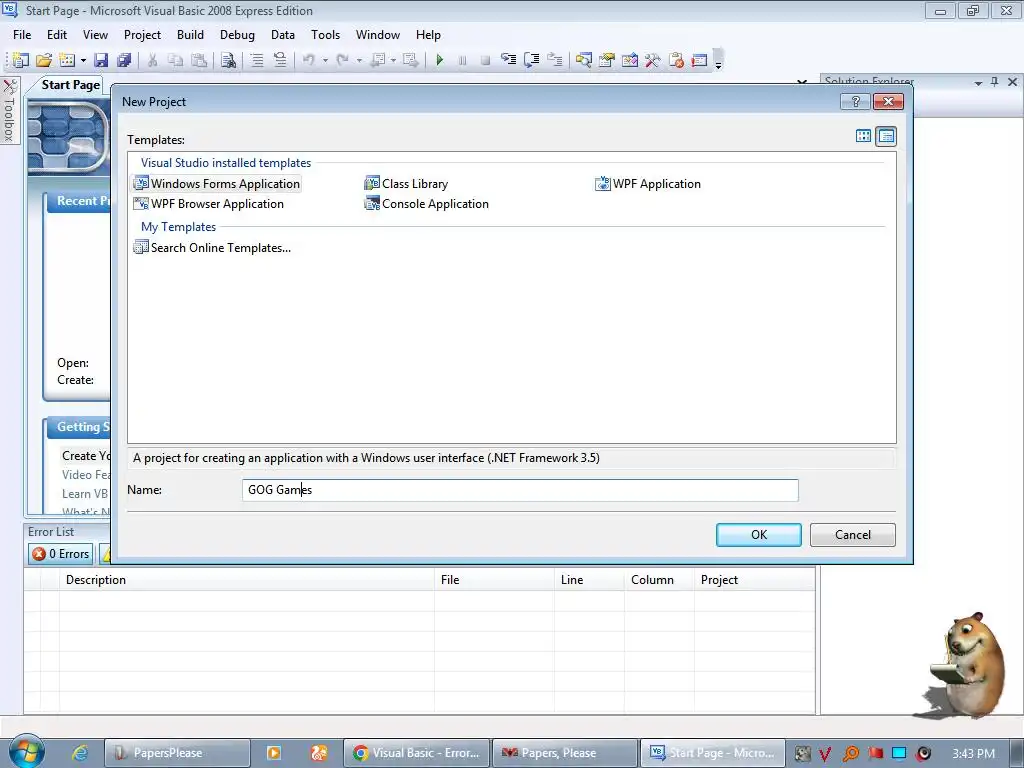The image size is (1024, 768).
Task: Open the Navigate Backward dropdown arrow
Action: pos(393,61)
